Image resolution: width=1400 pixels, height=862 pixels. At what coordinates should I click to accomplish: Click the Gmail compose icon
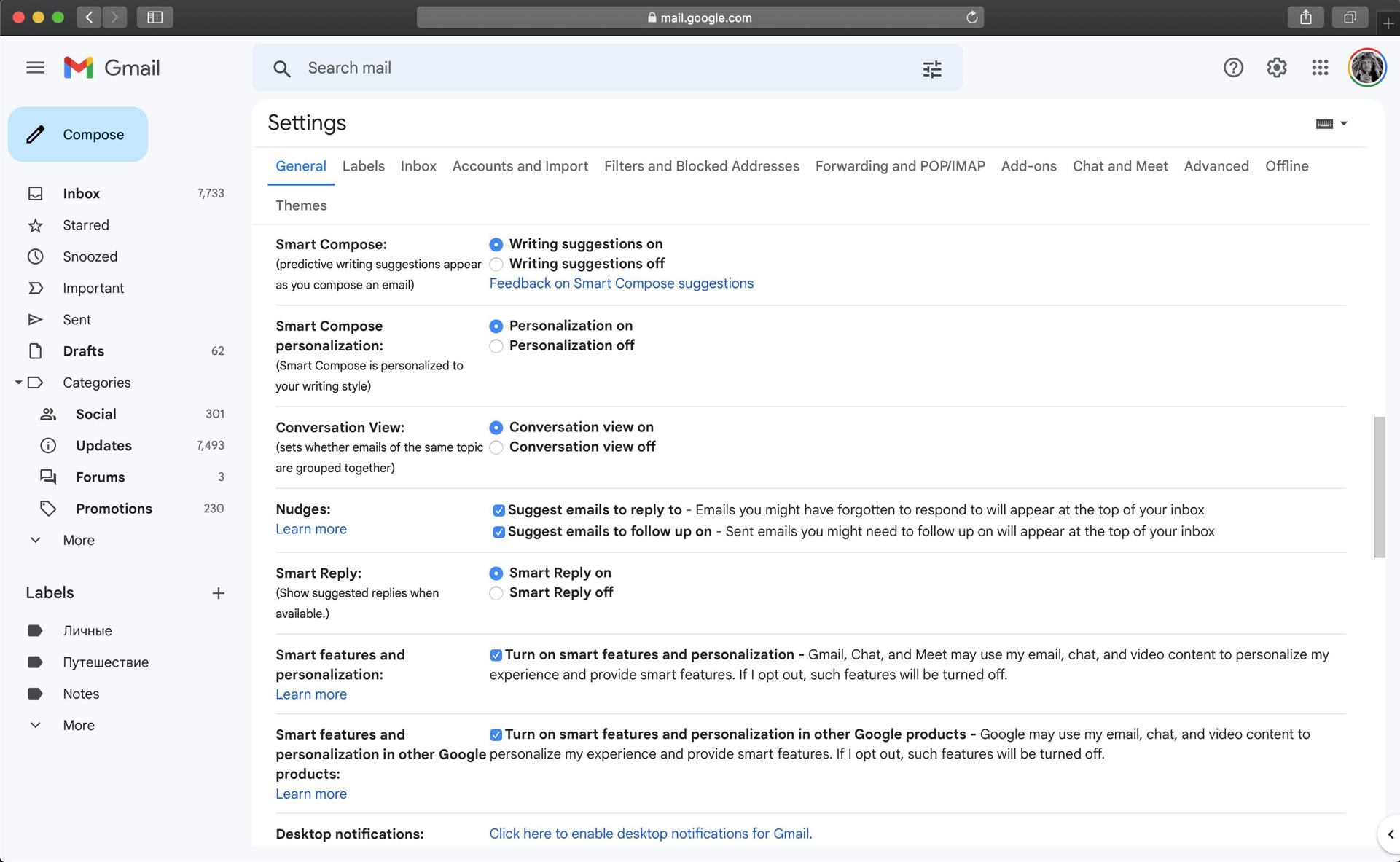35,134
